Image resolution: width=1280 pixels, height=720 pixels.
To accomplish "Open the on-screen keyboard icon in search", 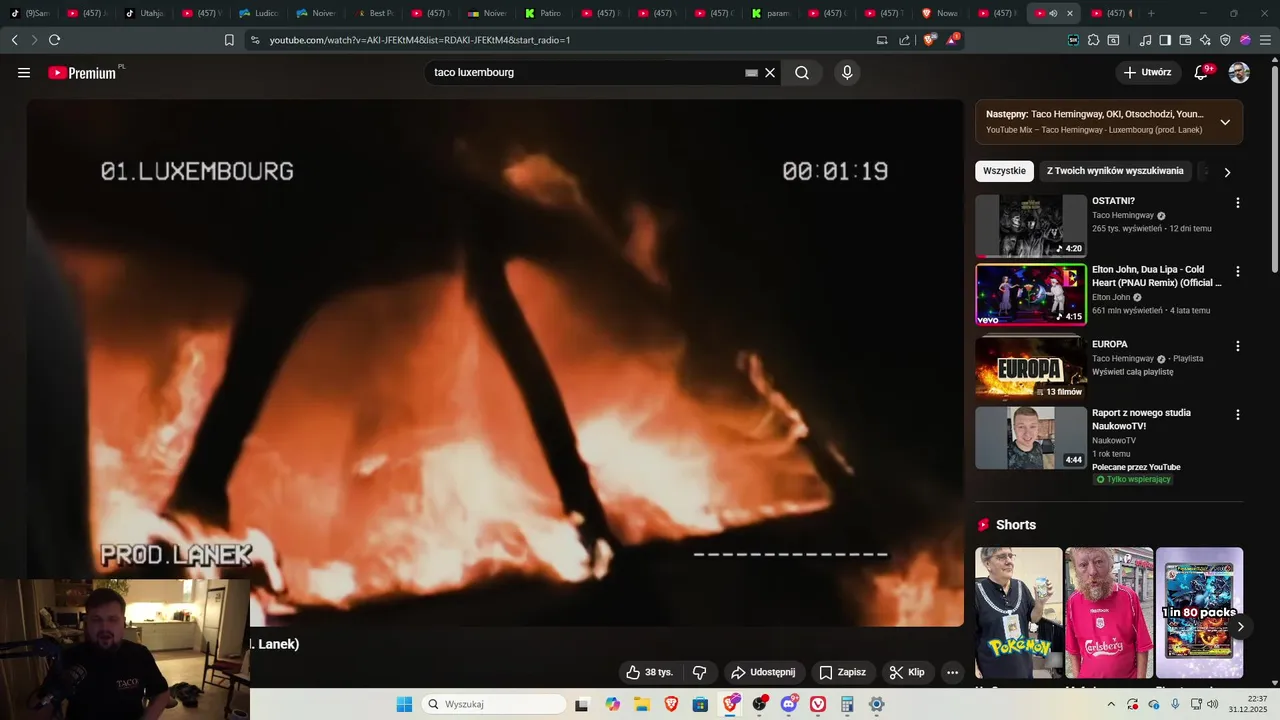I will [x=751, y=72].
